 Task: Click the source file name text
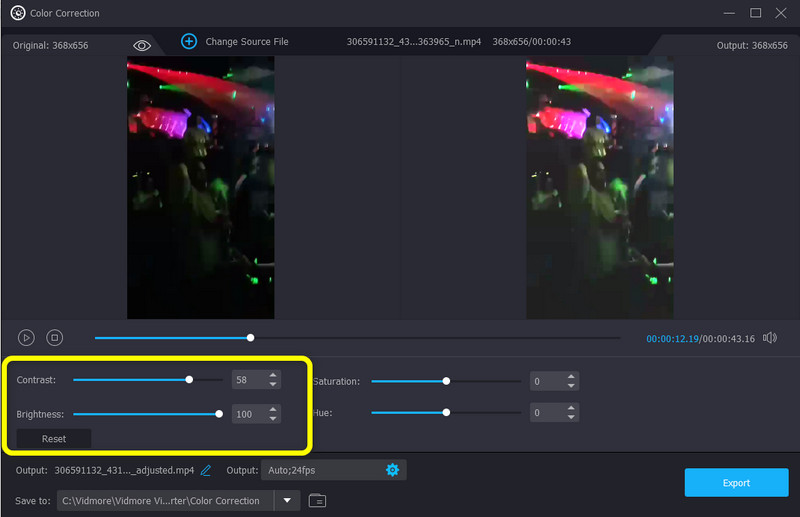(414, 42)
